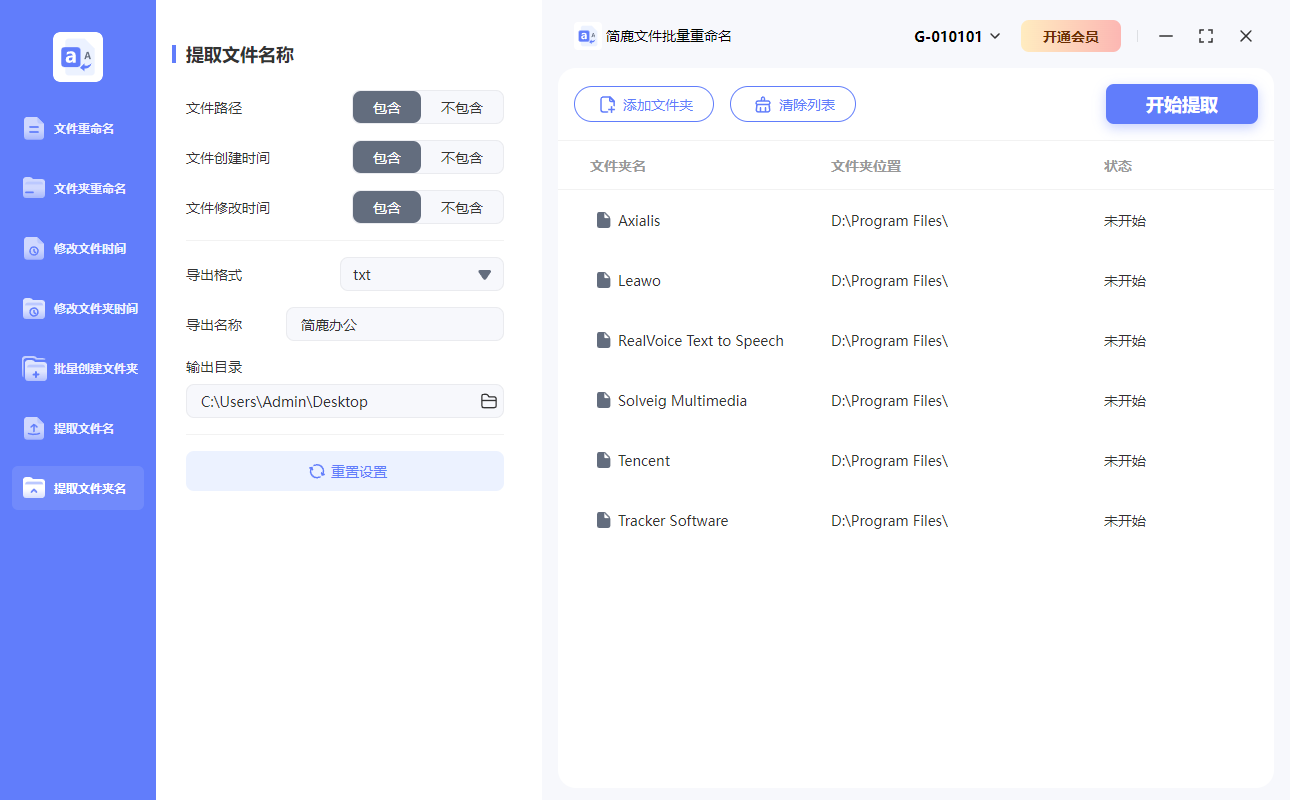1290x800 pixels.
Task: Open the 导出格式 txt dropdown
Action: (421, 274)
